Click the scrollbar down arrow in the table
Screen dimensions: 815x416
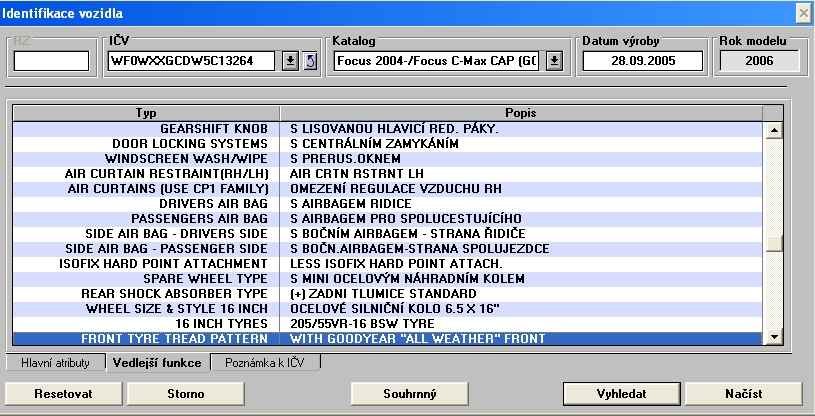pyautogui.click(x=773, y=338)
